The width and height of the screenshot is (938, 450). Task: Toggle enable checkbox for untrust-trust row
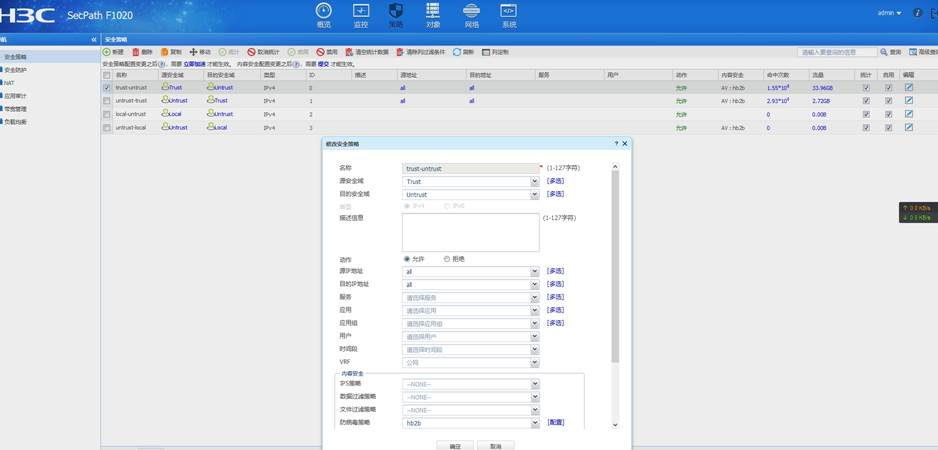click(x=888, y=101)
